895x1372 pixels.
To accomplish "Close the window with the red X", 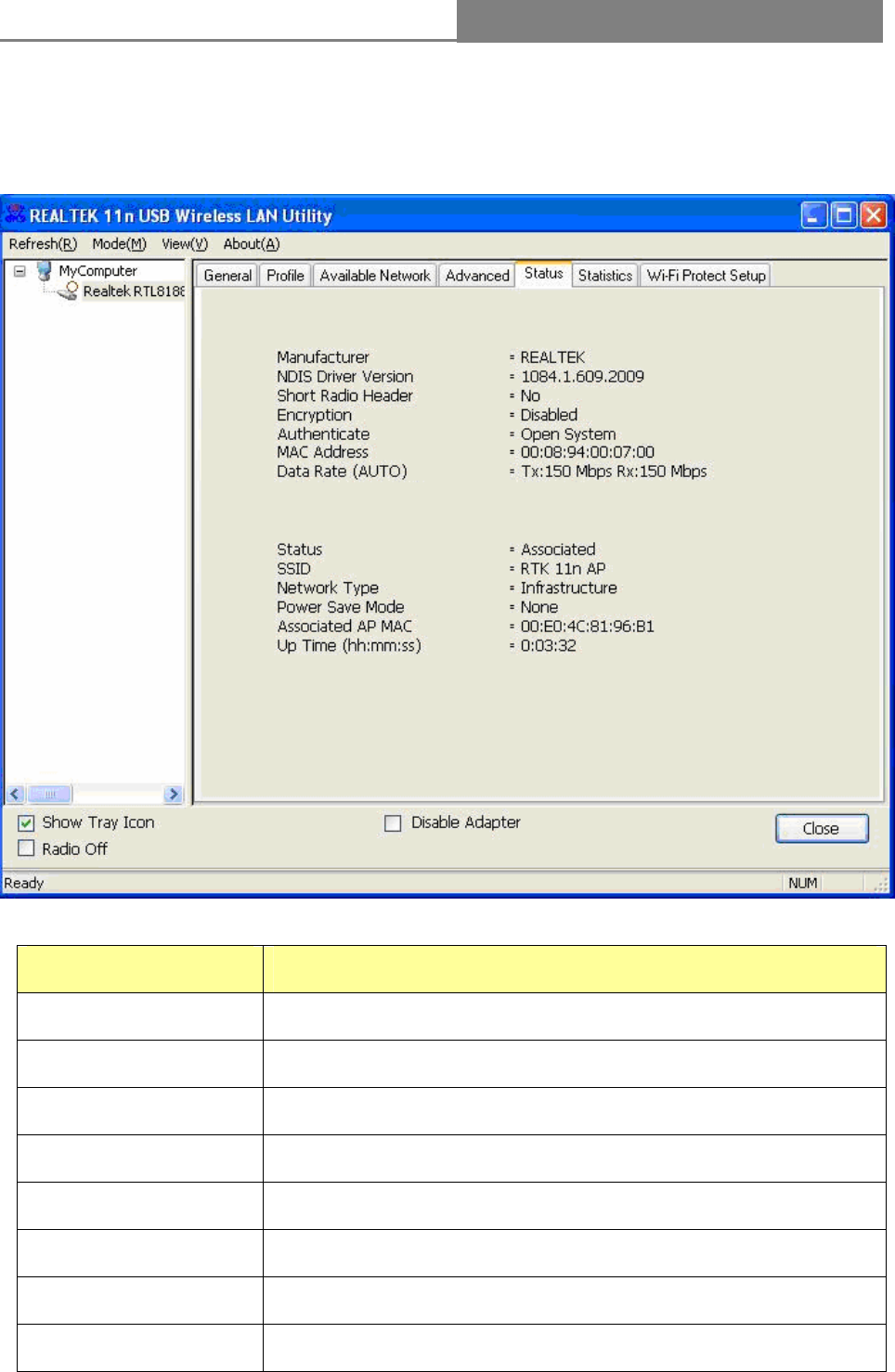I will click(874, 215).
